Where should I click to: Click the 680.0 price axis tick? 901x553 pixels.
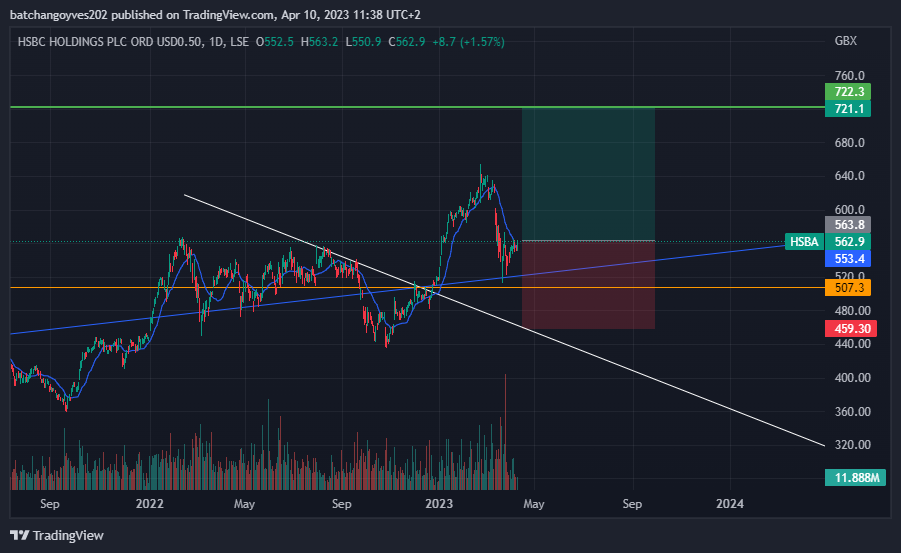849,143
